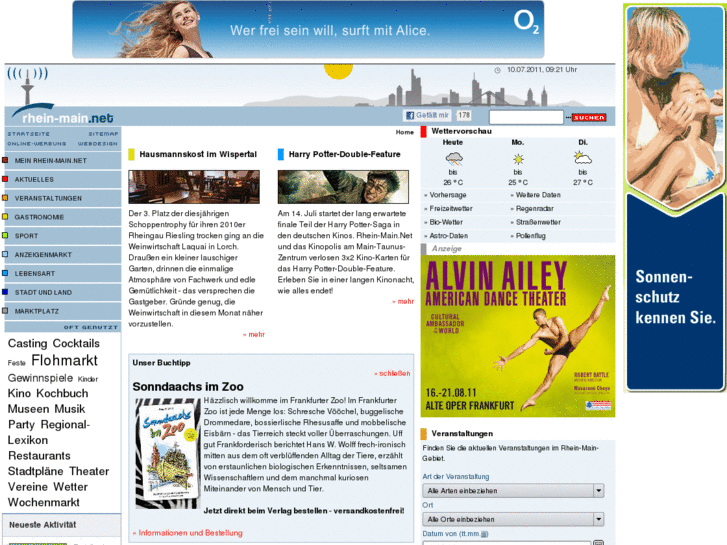Click the O2 Alice banner ad

pyautogui.click(x=308, y=29)
